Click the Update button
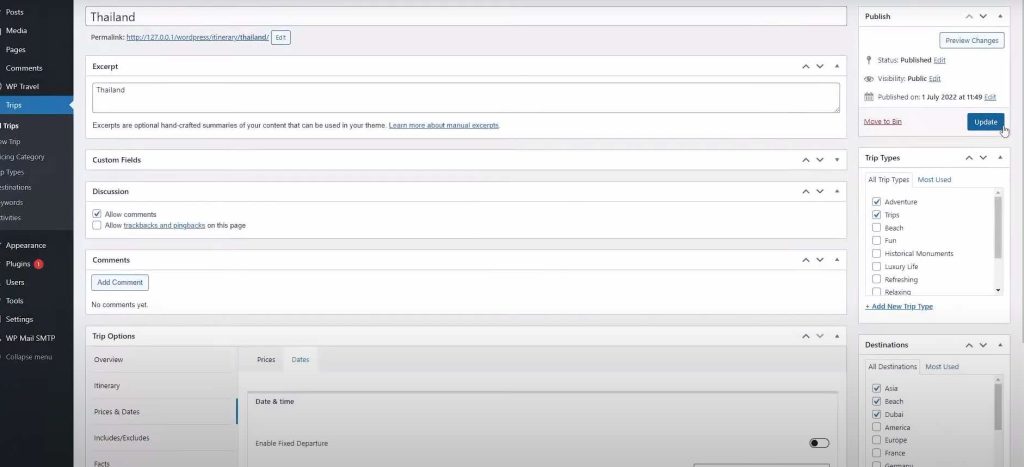The height and width of the screenshot is (467, 1024). pyautogui.click(x=985, y=122)
